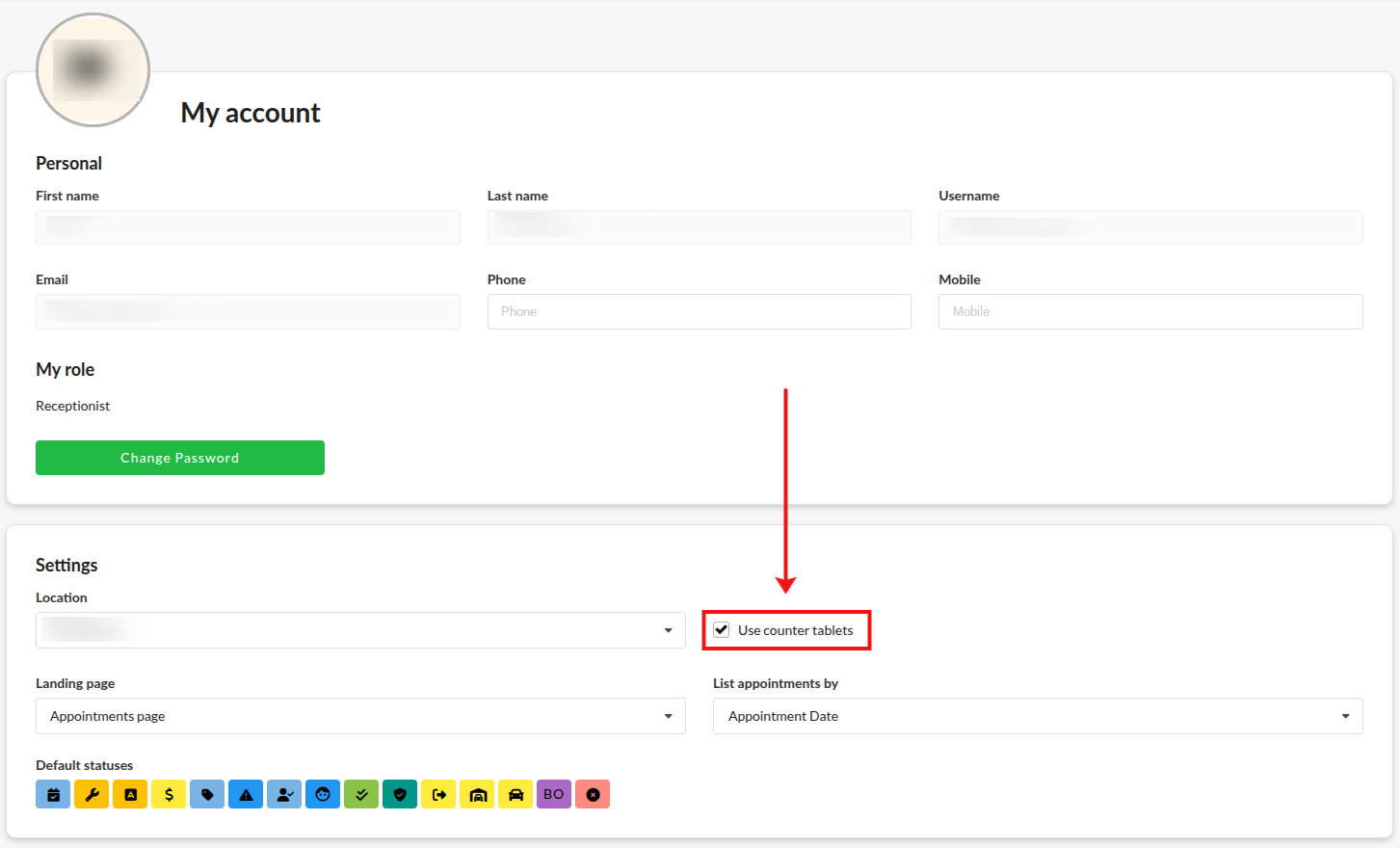Toggle the warning triangle status icon
The width and height of the screenshot is (1400, 848).
point(246,795)
